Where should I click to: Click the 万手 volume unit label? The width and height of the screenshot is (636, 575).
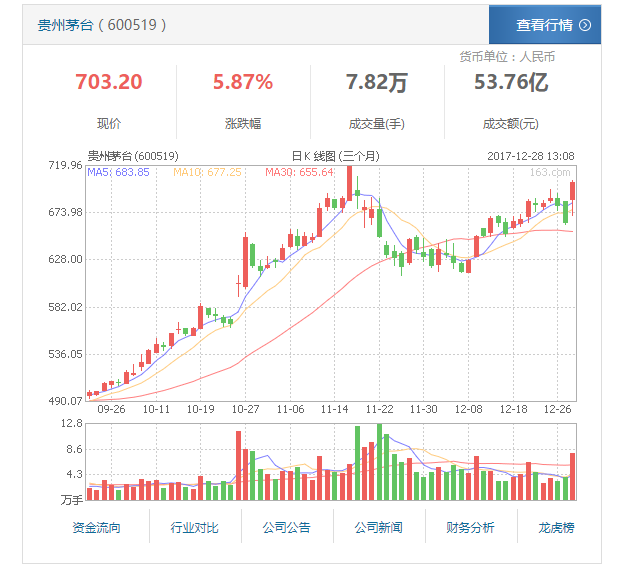point(72,500)
